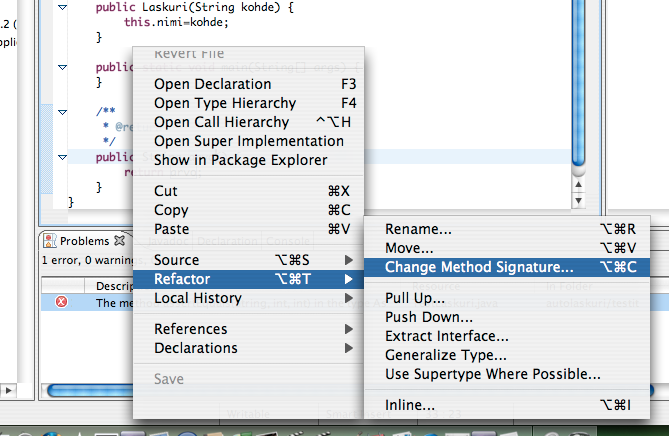669x436 pixels.
Task: Select Show in Package Explorer
Action: (249, 160)
